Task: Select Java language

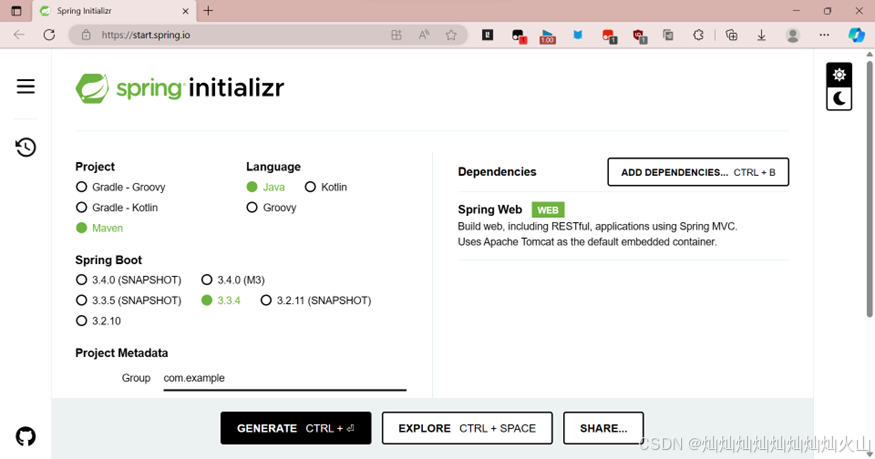Action: point(266,187)
